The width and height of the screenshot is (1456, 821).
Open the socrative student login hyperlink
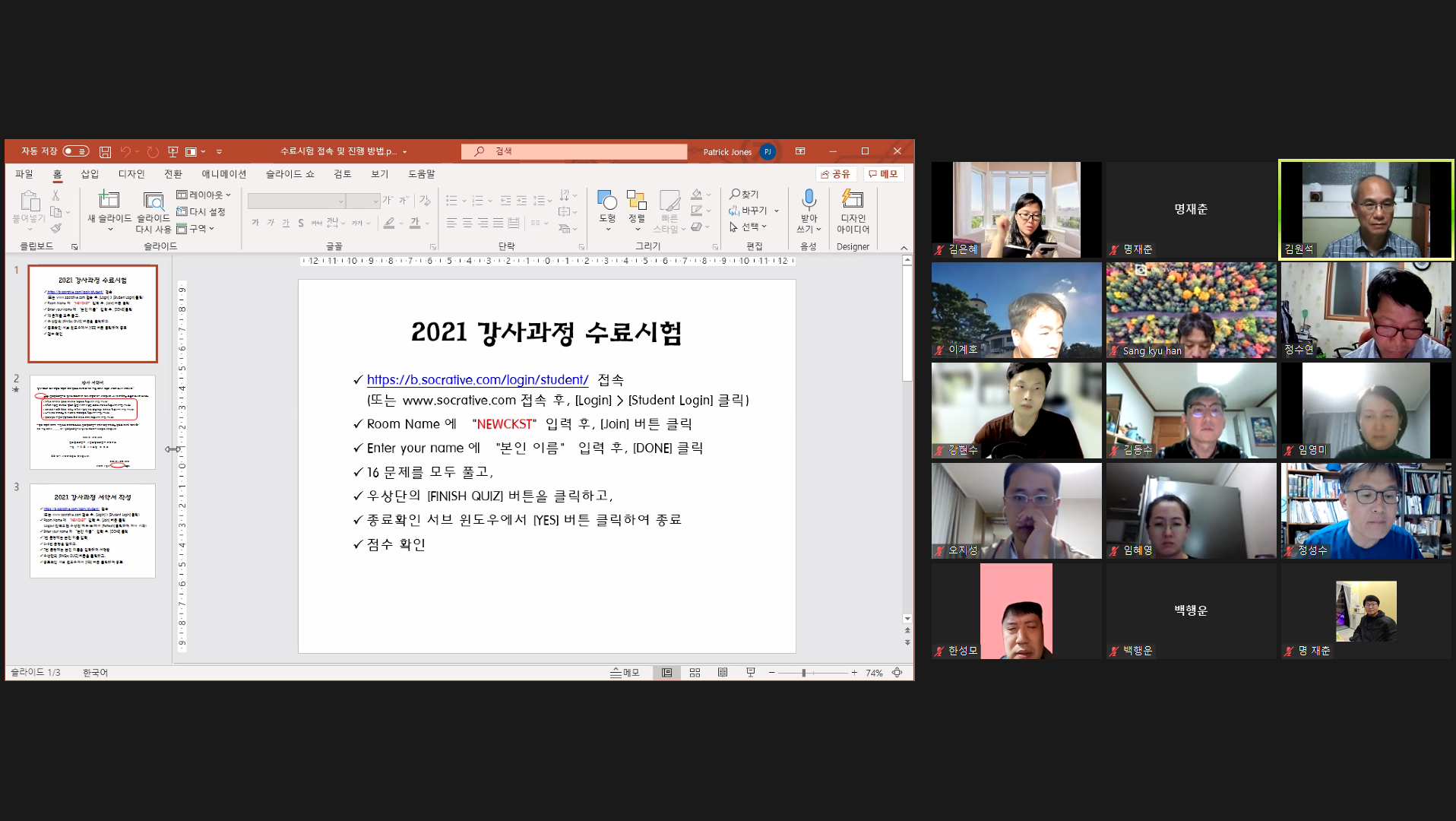coord(477,379)
